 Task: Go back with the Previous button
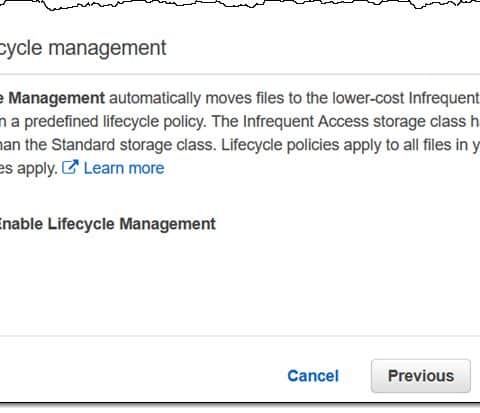[421, 376]
